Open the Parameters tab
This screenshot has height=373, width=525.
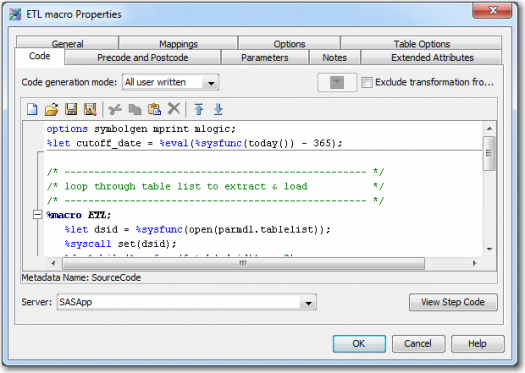click(x=265, y=58)
